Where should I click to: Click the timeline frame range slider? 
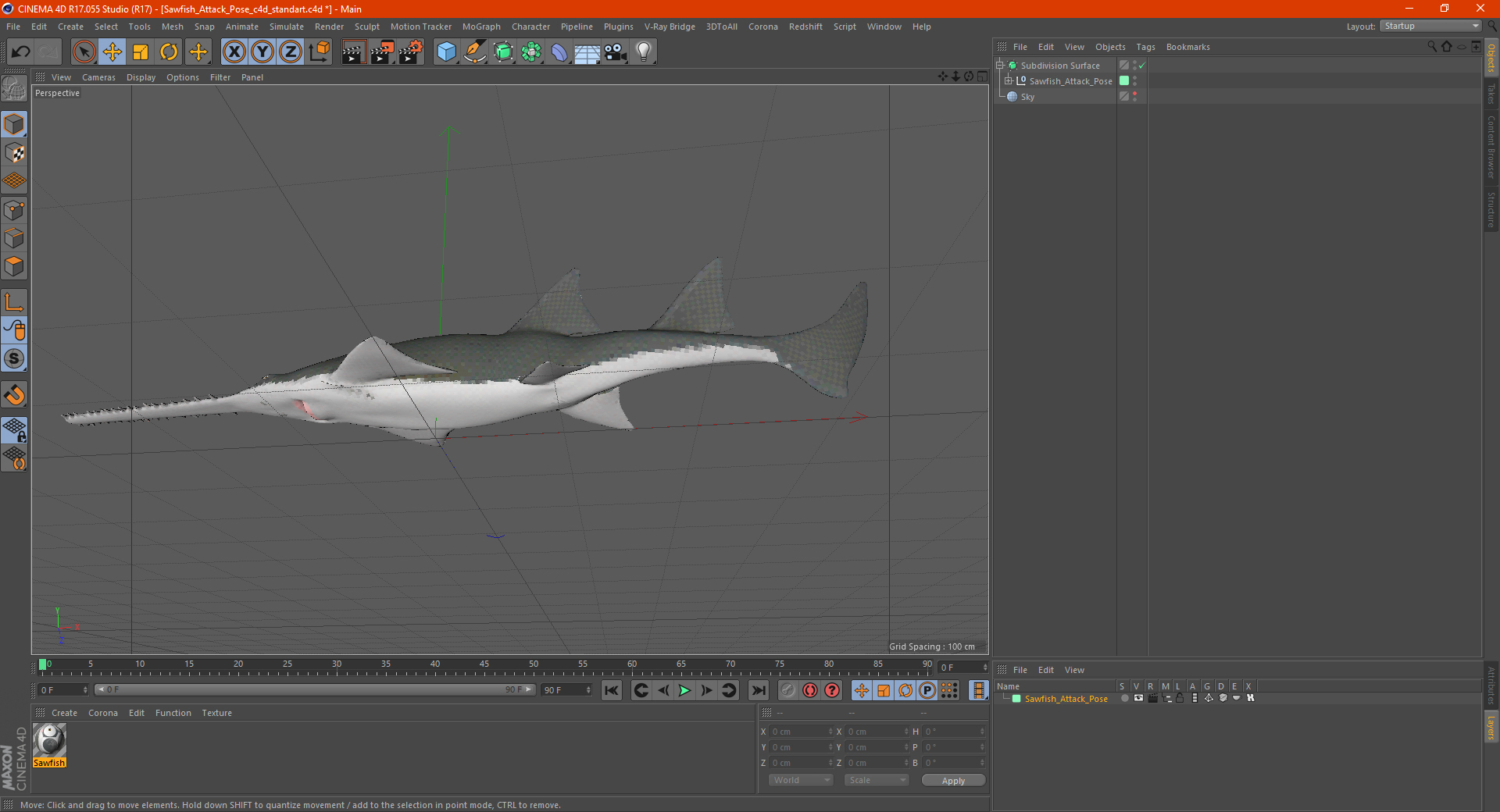pos(314,689)
